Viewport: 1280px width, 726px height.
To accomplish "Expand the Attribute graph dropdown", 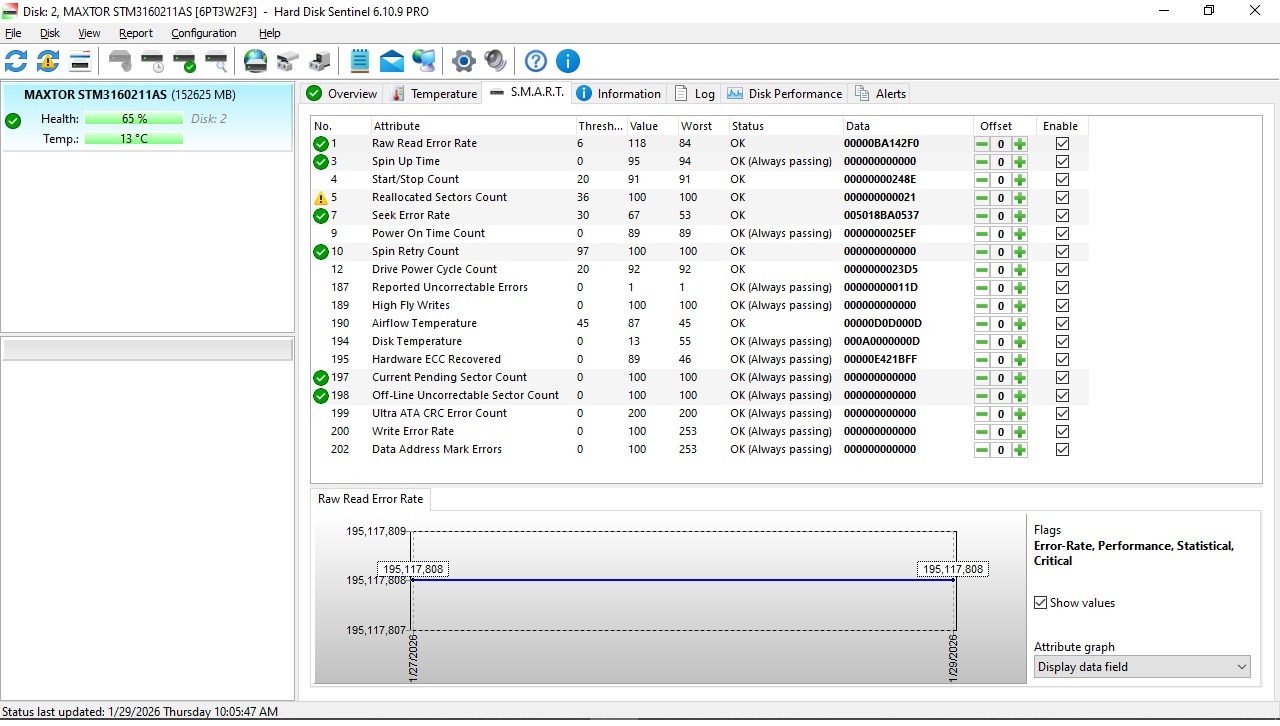I will click(x=1241, y=667).
